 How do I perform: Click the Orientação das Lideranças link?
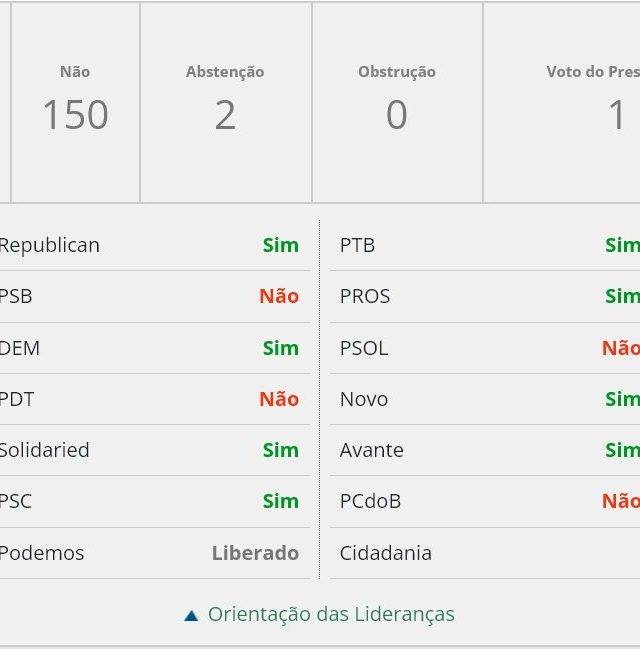click(x=331, y=614)
